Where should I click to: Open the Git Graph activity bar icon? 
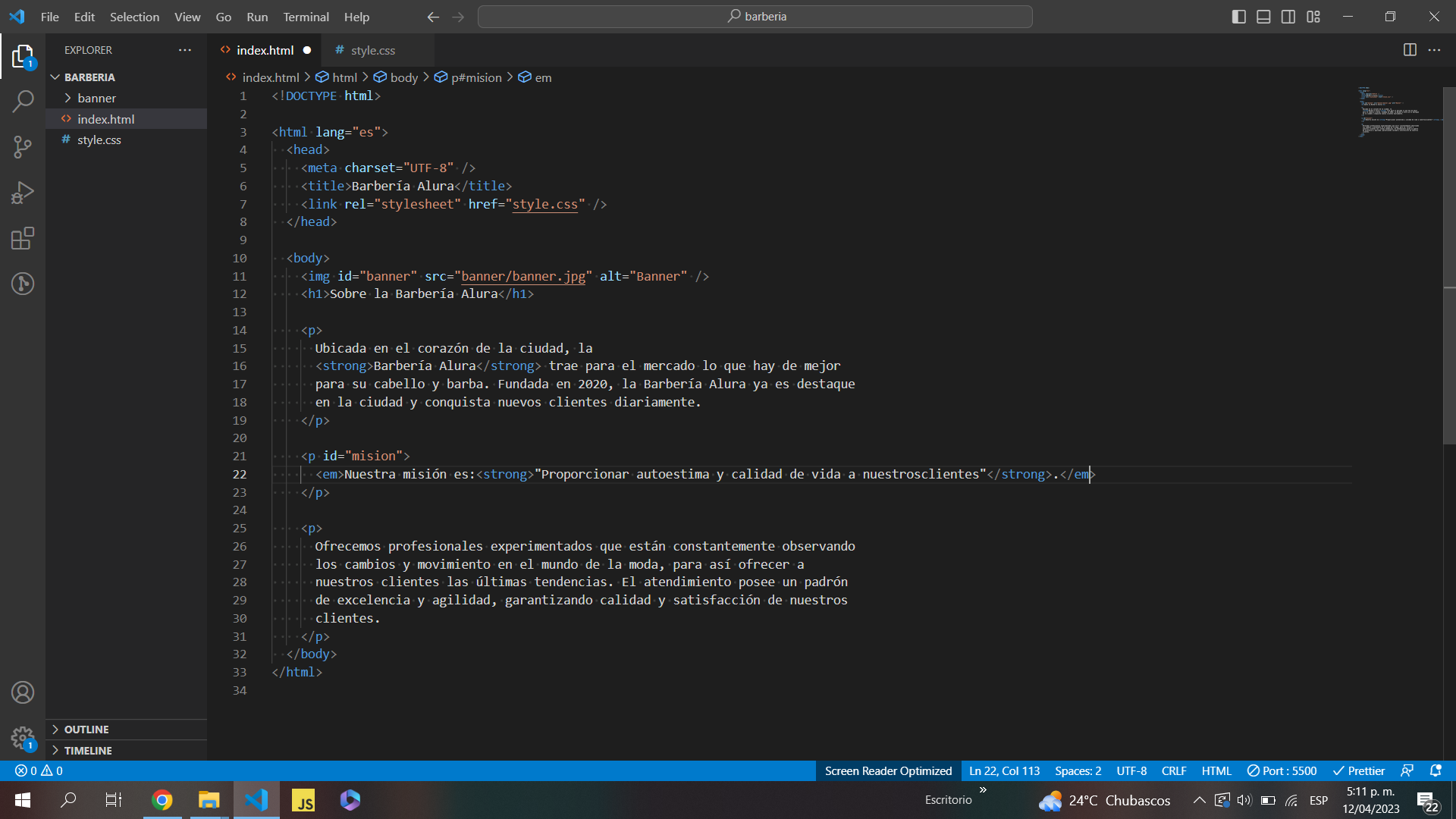coord(23,284)
